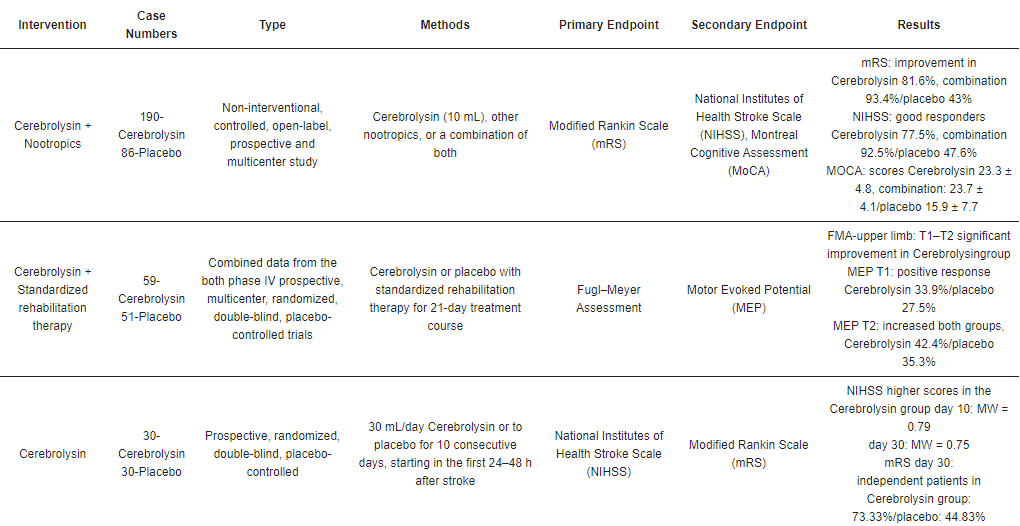The image size is (1020, 526).
Task: Select the Type column header
Action: pos(273,25)
